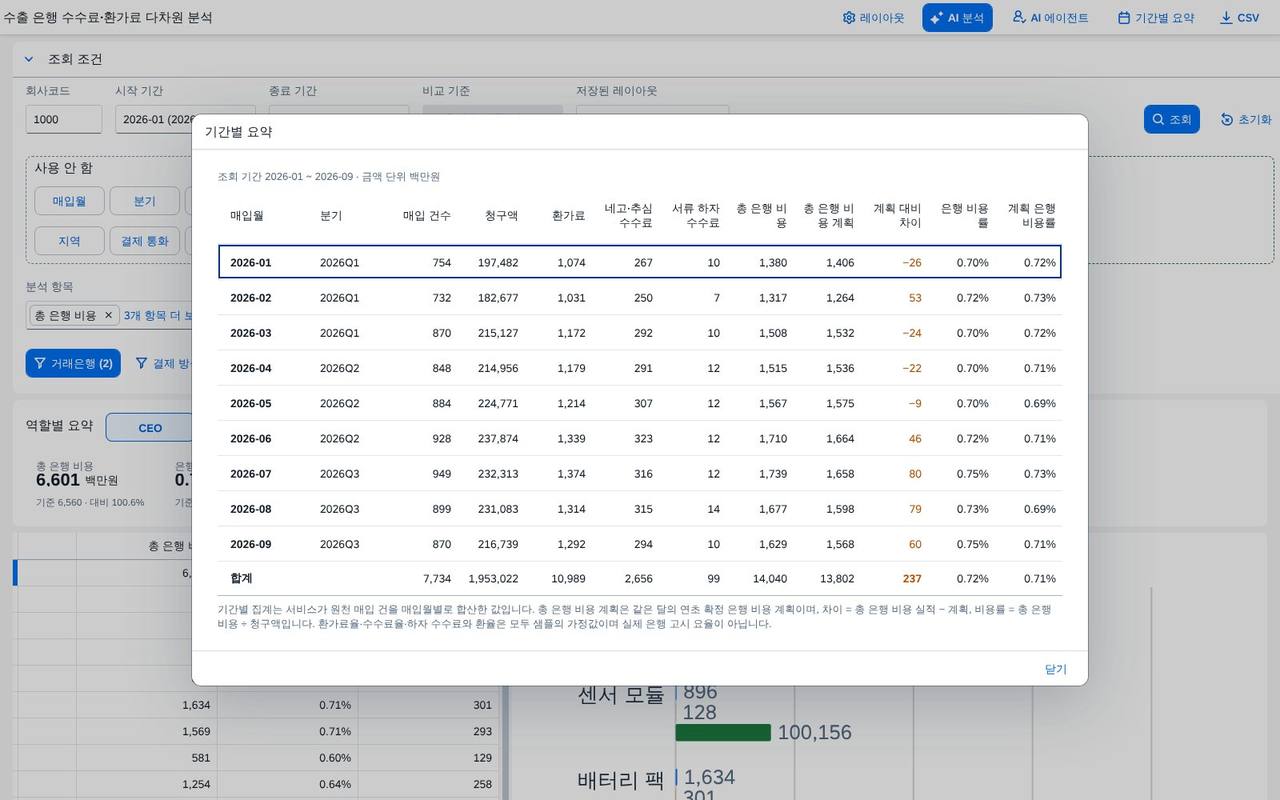Select the 매입월 dimension chip
Image resolution: width=1280 pixels, height=800 pixels.
[70, 201]
